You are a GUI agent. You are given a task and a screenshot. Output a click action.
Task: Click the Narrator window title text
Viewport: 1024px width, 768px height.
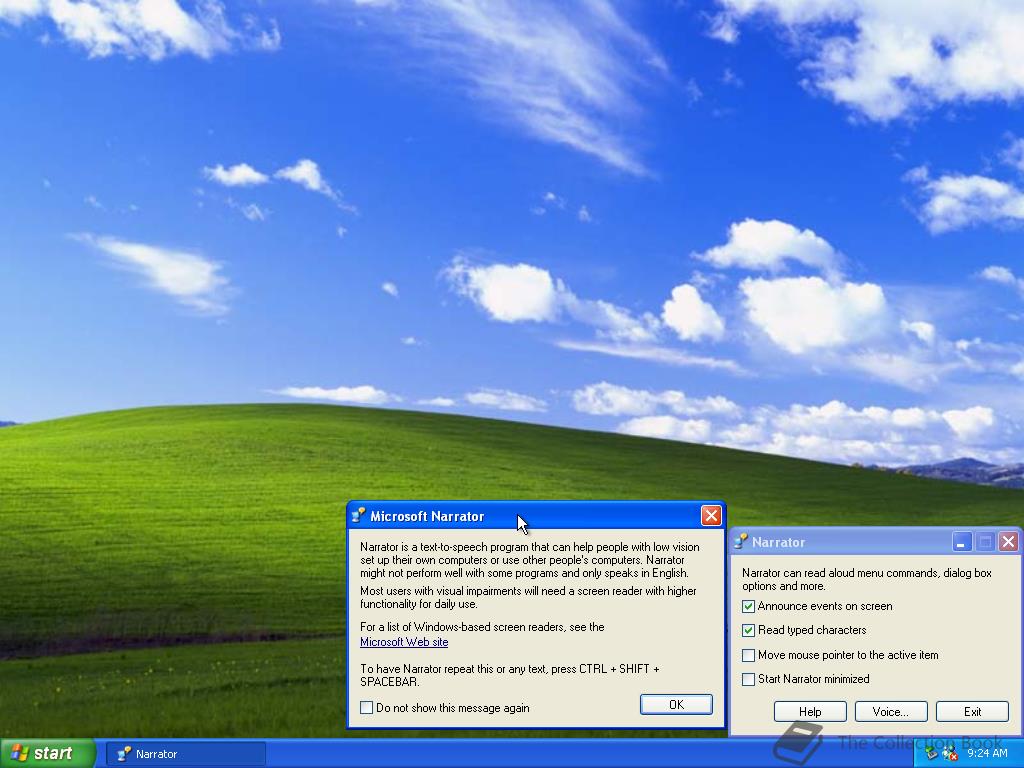coord(778,542)
